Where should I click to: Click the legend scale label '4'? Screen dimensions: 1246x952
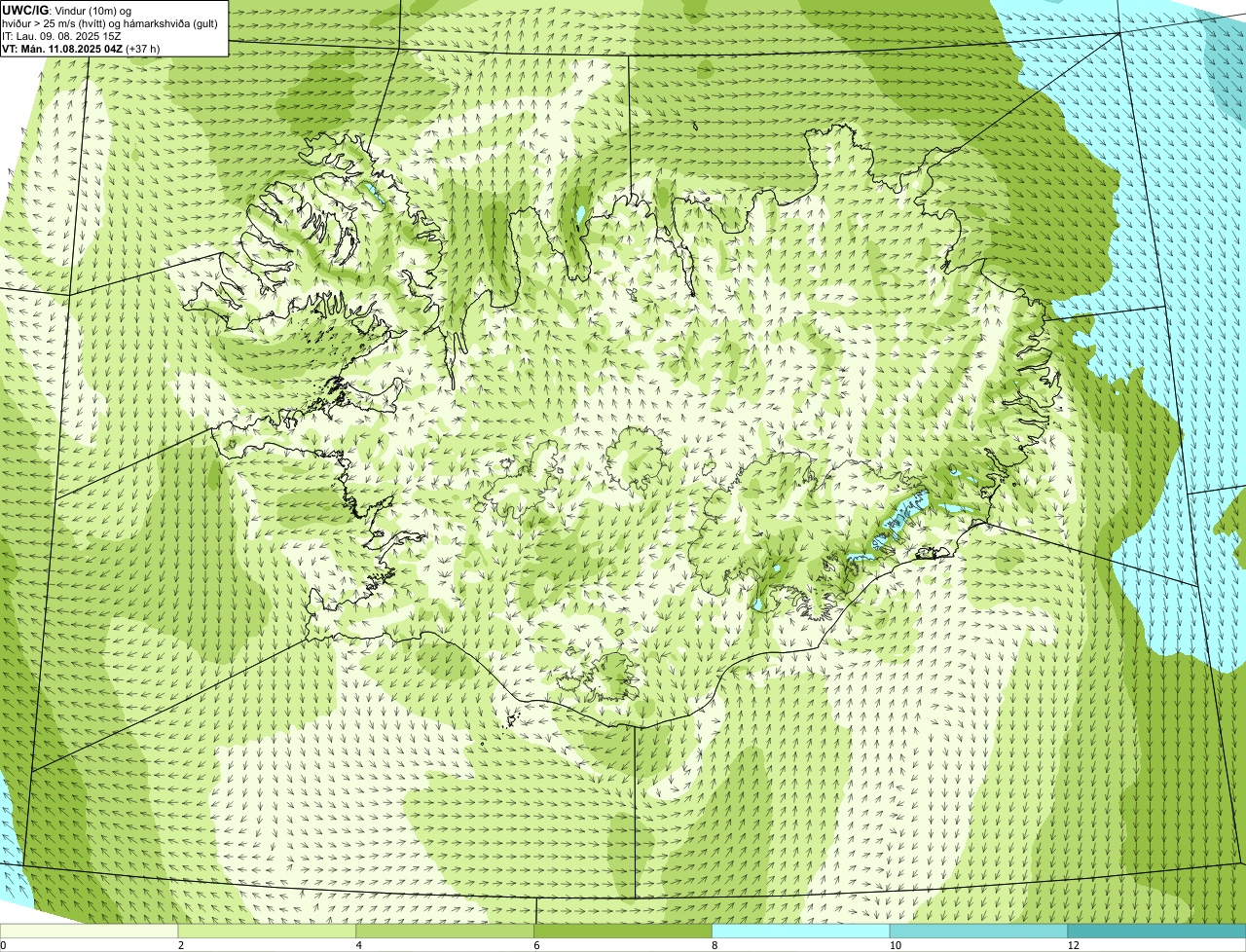pos(358,945)
